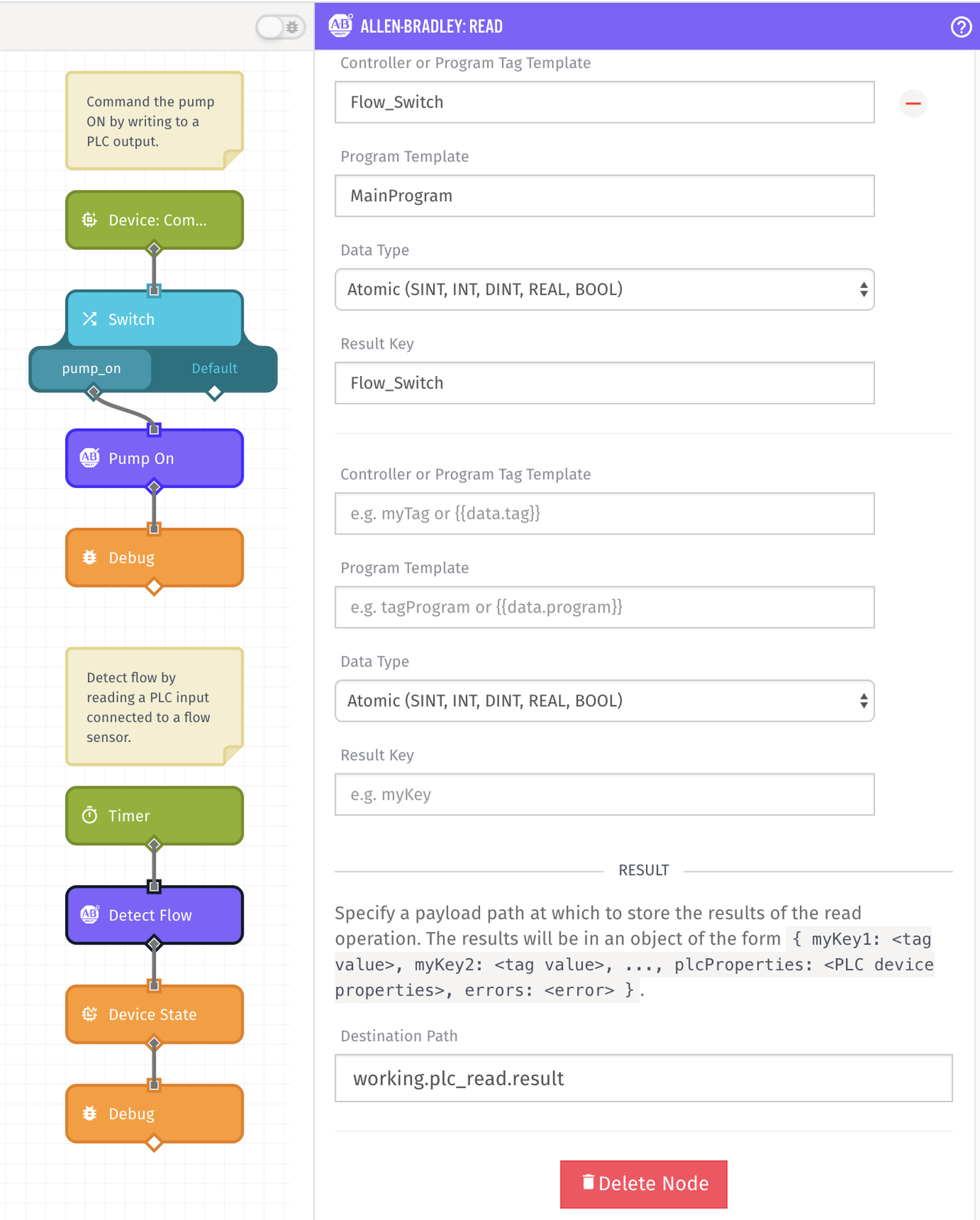This screenshot has width=980, height=1220.
Task: Toggle the debug switch above the canvas
Action: click(281, 27)
